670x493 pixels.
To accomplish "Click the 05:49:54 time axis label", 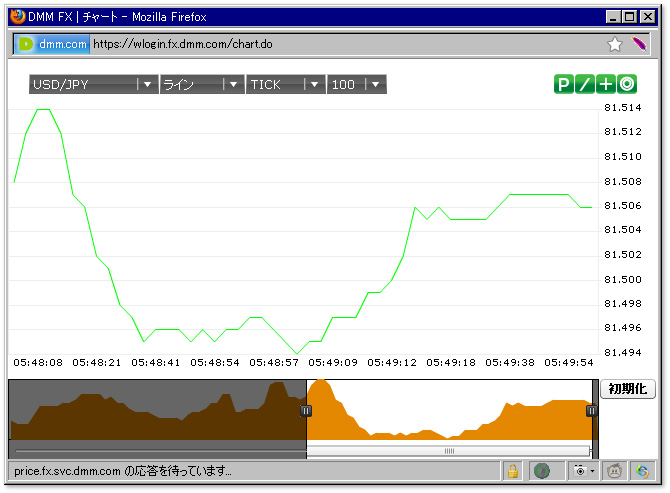I will pyautogui.click(x=569, y=363).
